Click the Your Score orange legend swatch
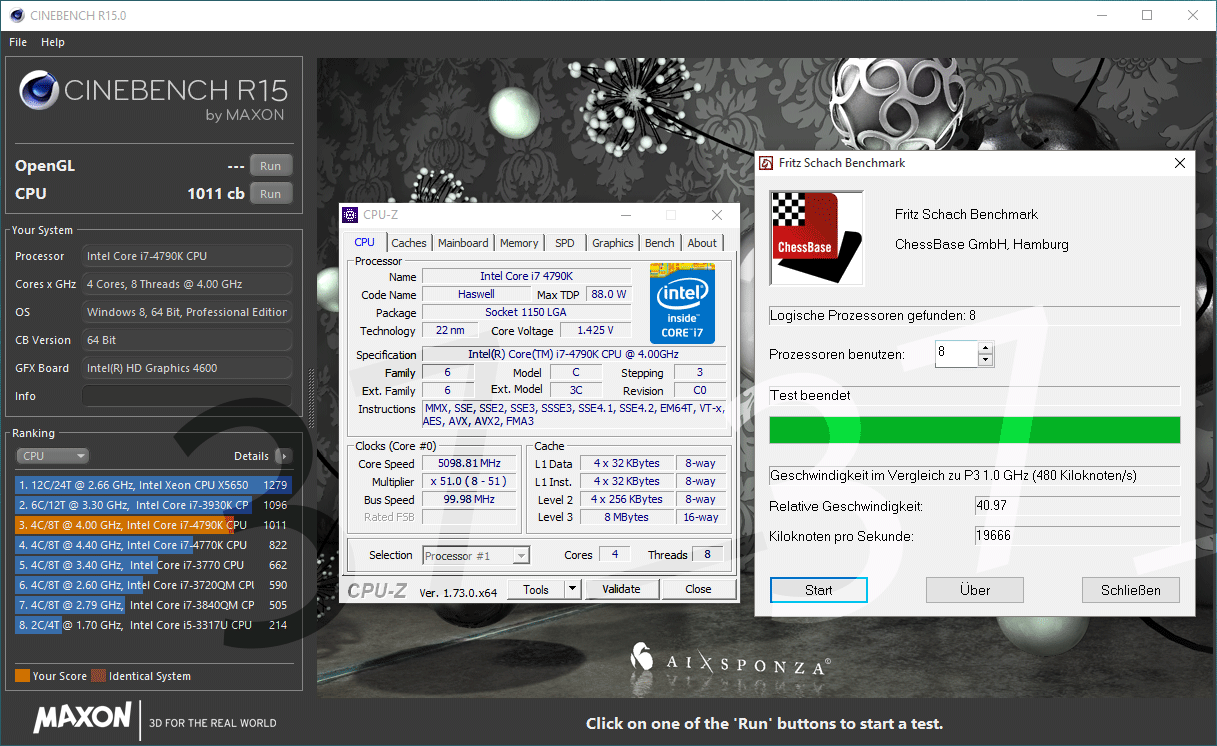The width and height of the screenshot is (1217, 746). (x=22, y=676)
